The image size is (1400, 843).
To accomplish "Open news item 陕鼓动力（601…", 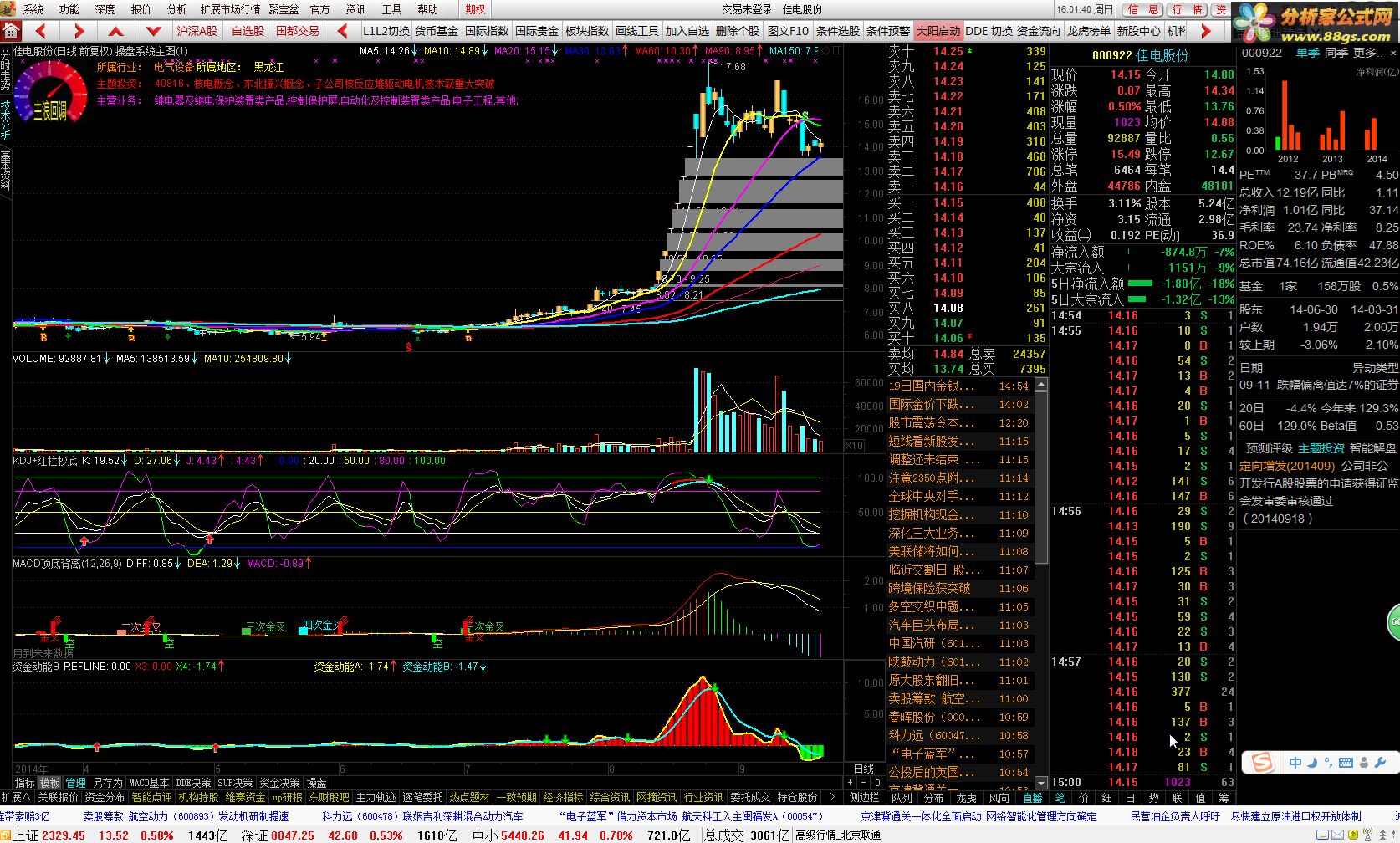I will 958,662.
